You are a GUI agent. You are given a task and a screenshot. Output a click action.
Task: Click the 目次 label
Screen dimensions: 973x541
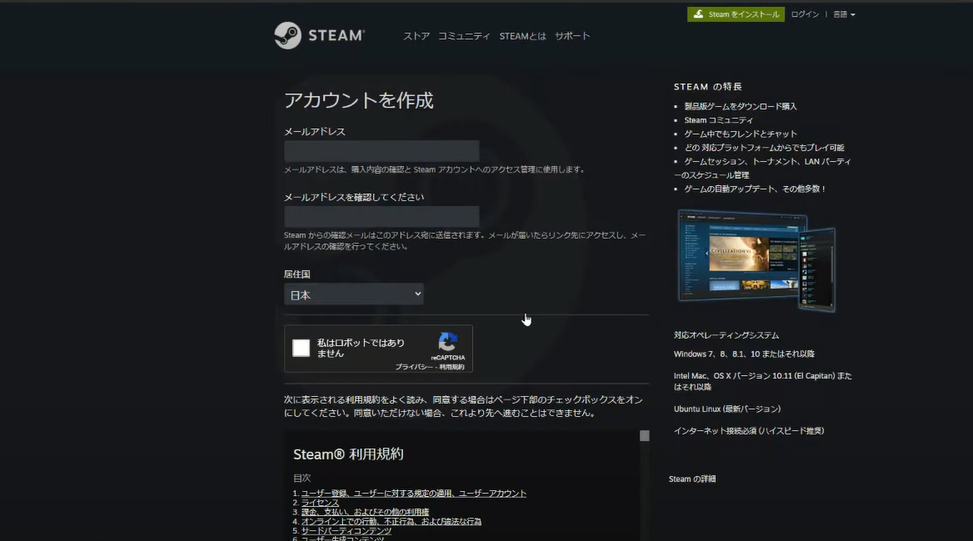coord(302,478)
